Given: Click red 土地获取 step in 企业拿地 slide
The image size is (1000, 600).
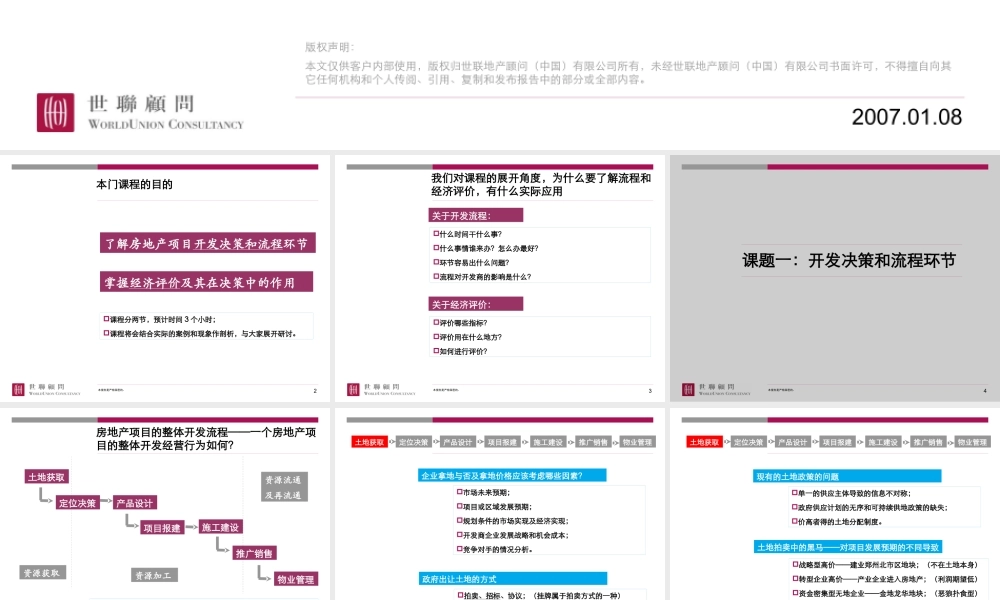Looking at the screenshot, I should 370,442.
